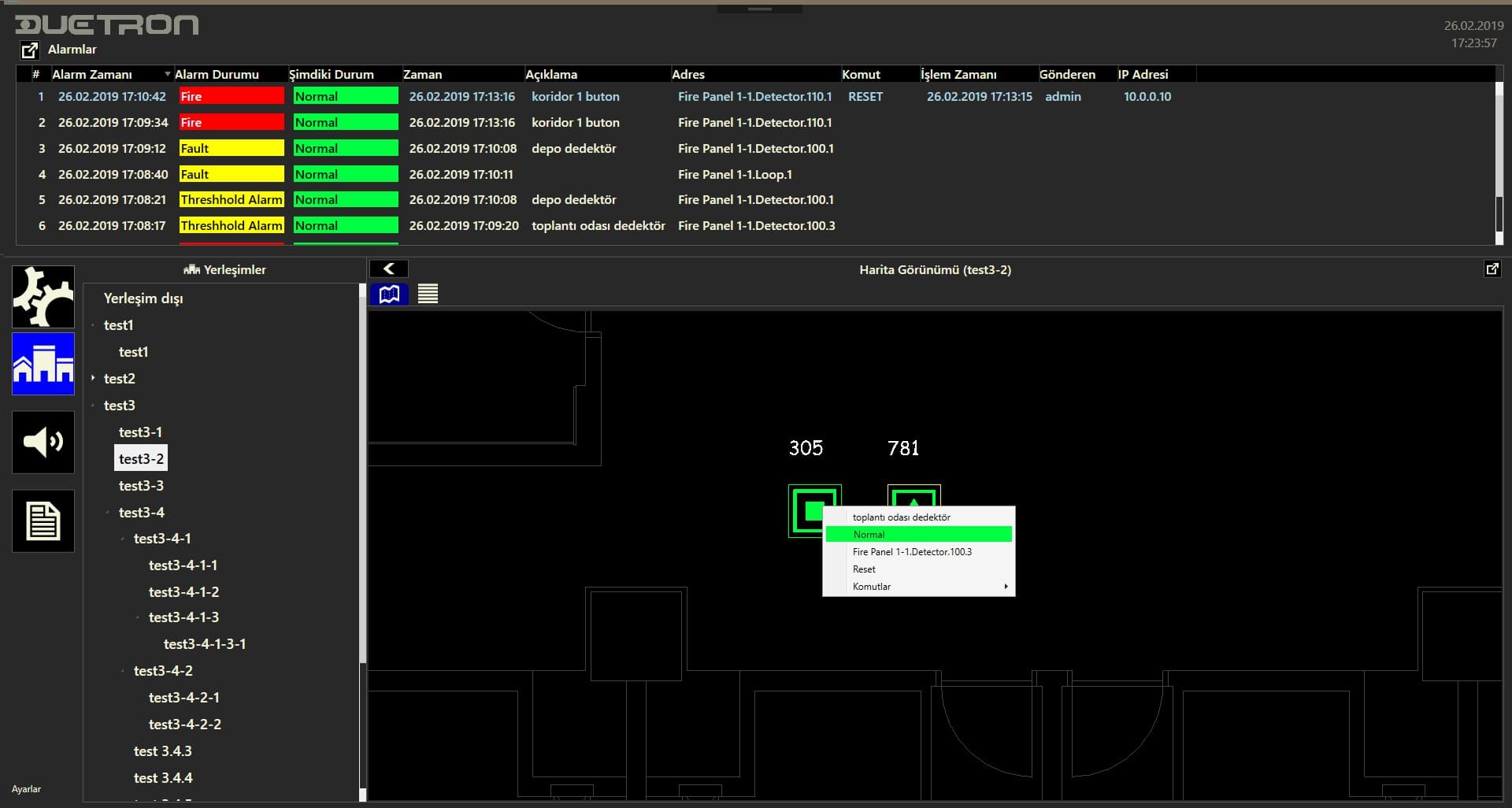1512x808 pixels.
Task: Open the Komutlar submenu
Action: (918, 587)
